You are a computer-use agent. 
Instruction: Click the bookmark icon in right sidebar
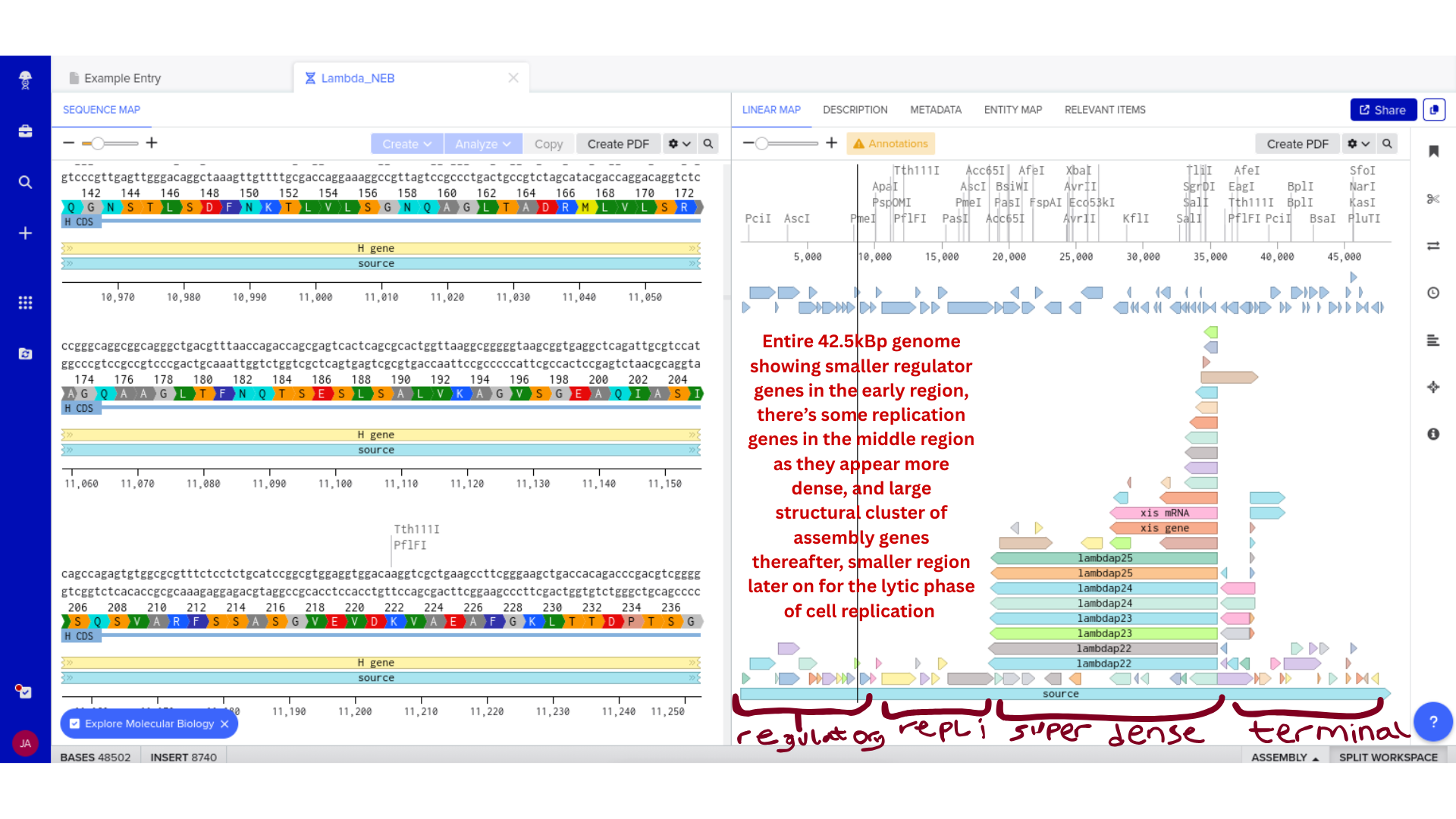click(x=1433, y=151)
